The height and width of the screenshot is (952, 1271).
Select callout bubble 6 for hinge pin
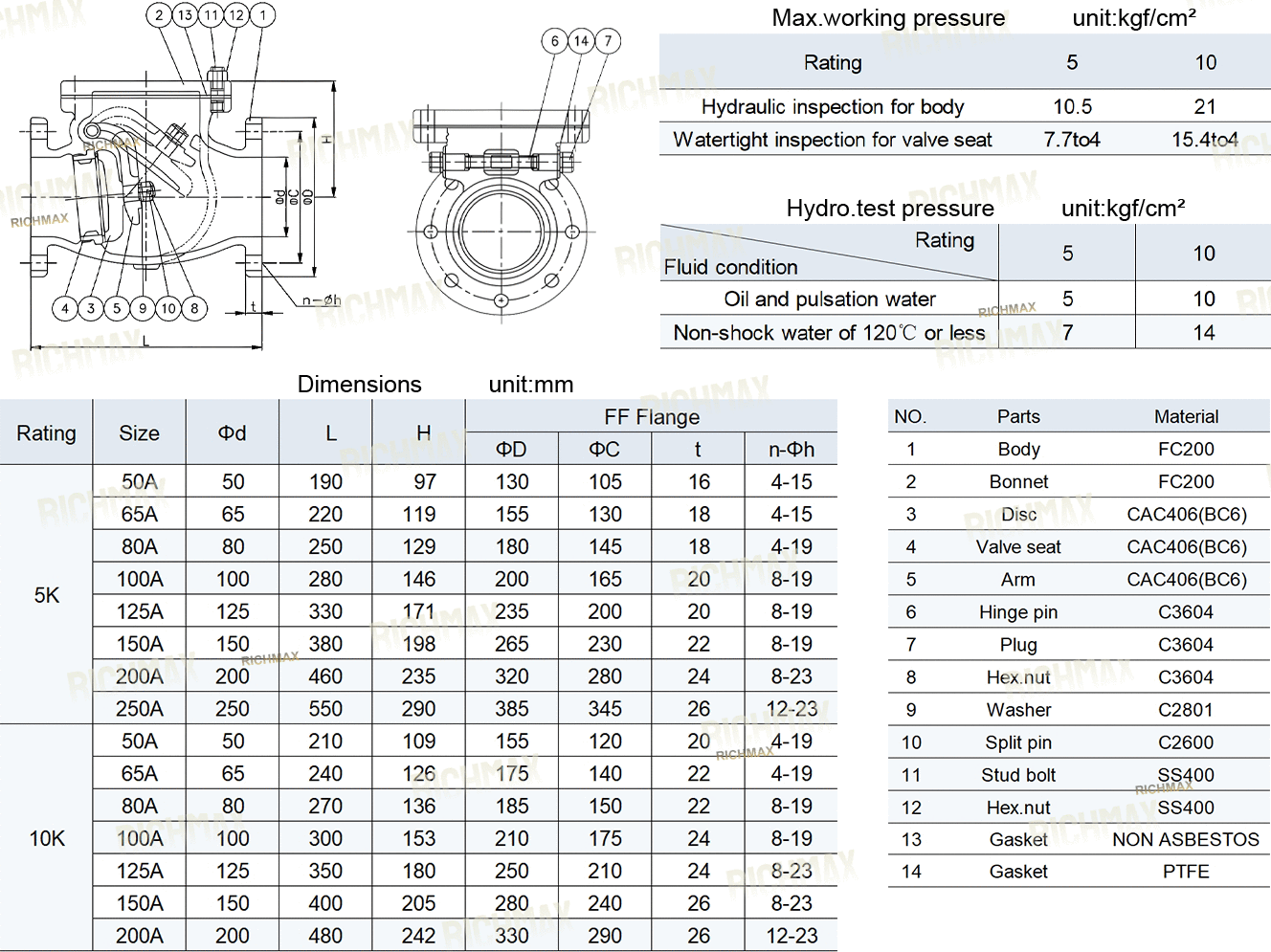click(x=554, y=40)
